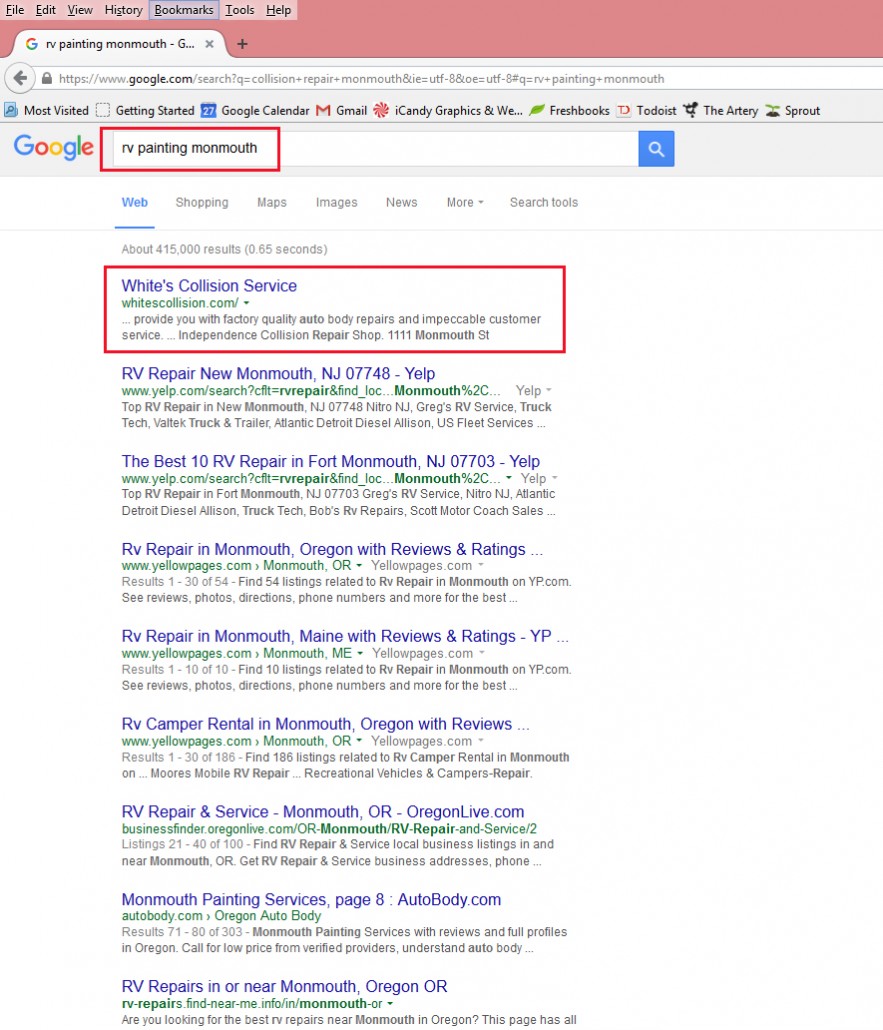
Task: Switch to the News results tab
Action: [401, 202]
